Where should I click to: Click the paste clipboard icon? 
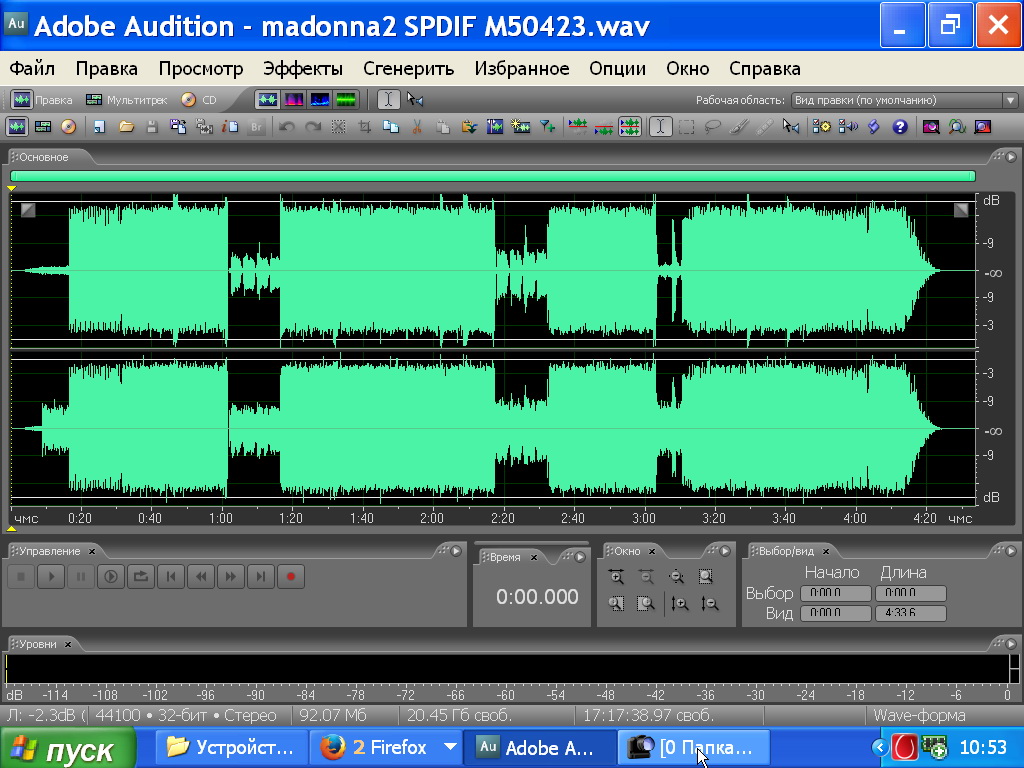point(443,127)
